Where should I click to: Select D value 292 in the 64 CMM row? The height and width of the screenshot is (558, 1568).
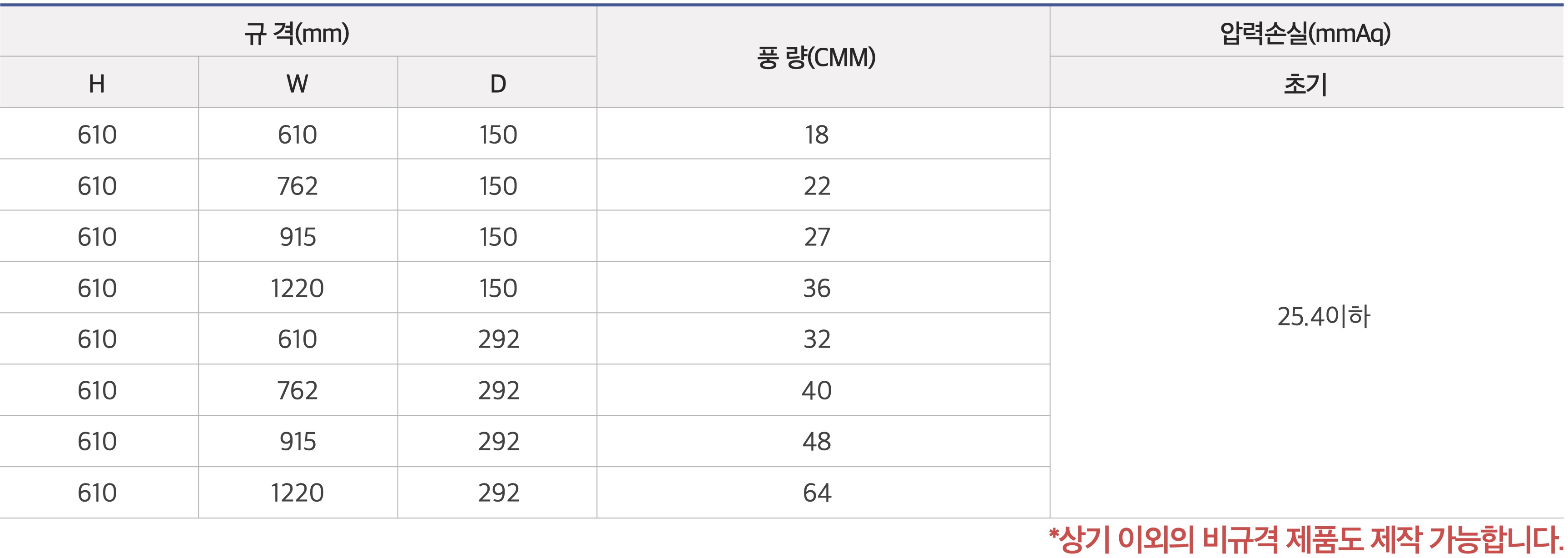click(498, 493)
